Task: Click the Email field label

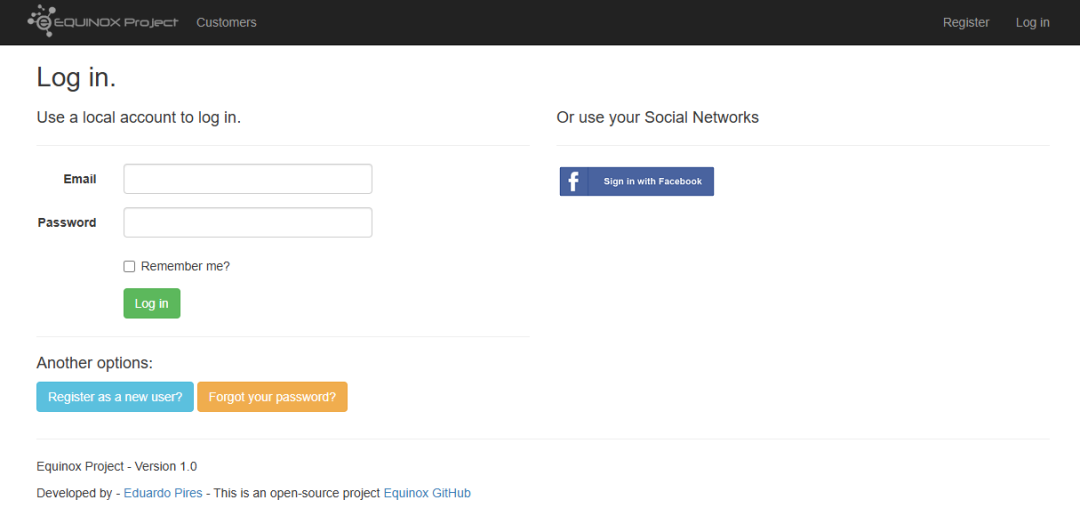Action: (x=80, y=179)
